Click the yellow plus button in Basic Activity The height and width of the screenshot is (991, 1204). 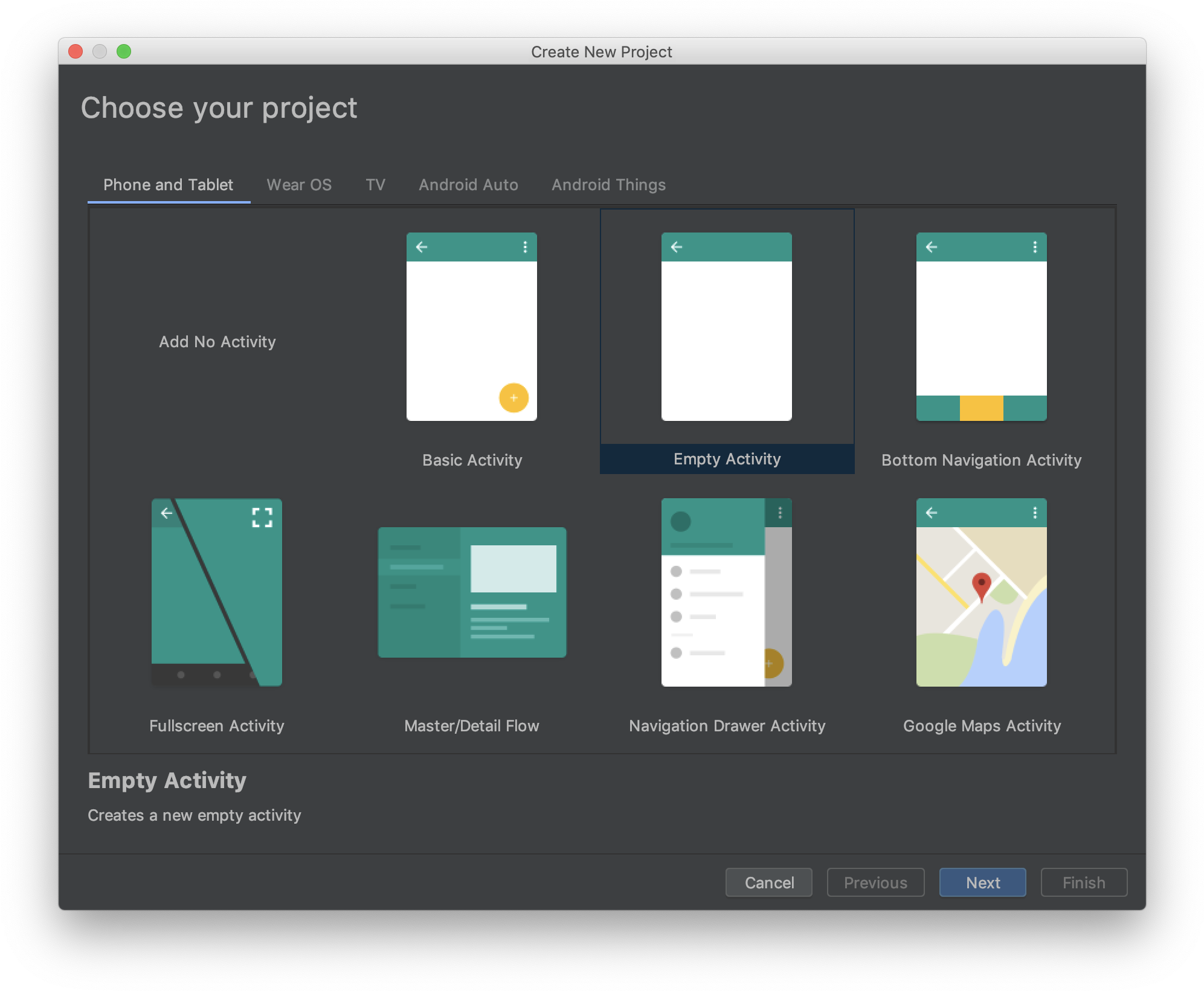click(x=513, y=398)
